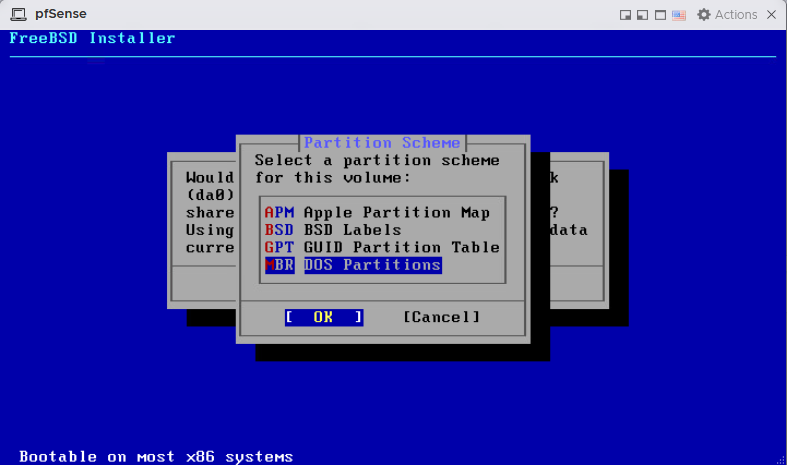Select APM Apple Partition Map scheme
The width and height of the screenshot is (787, 465).
point(377,212)
